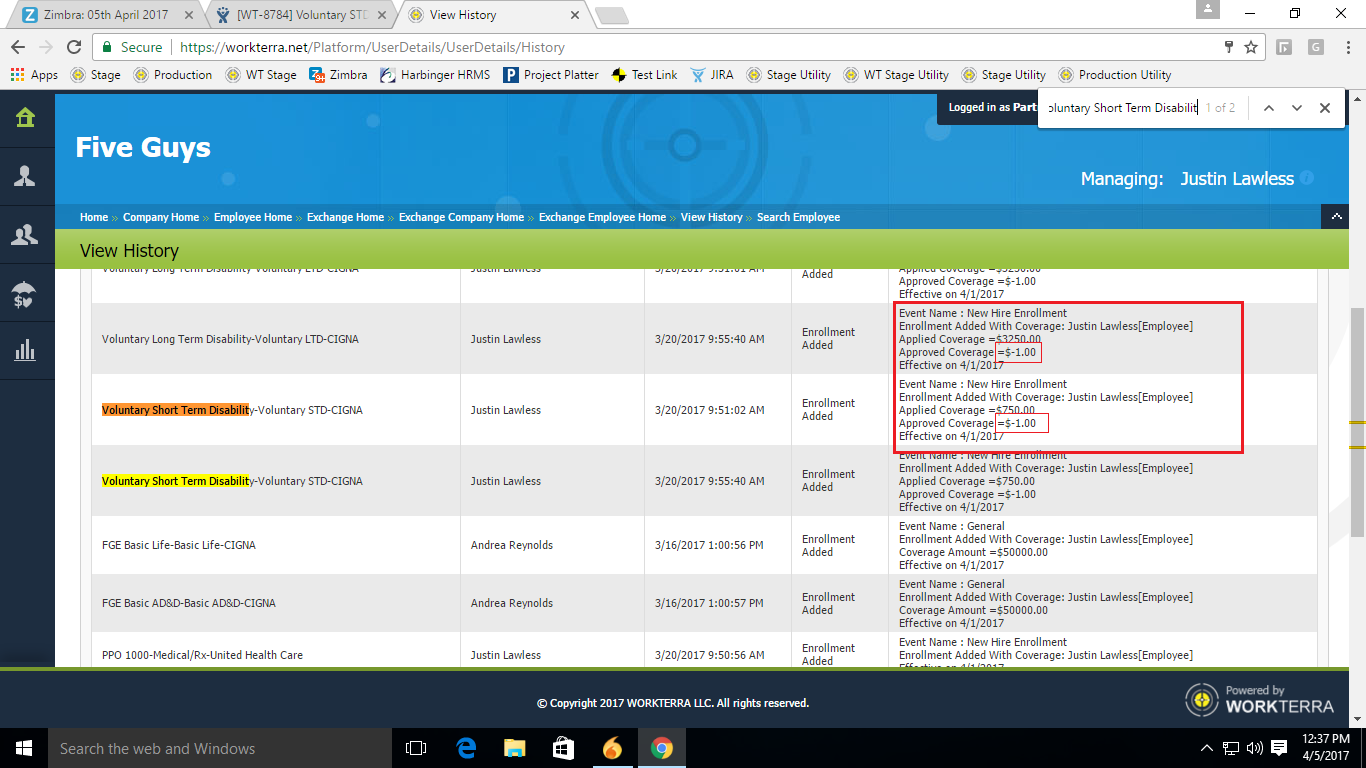Open the bar chart reports sidebar icon
The width and height of the screenshot is (1366, 768).
25,349
